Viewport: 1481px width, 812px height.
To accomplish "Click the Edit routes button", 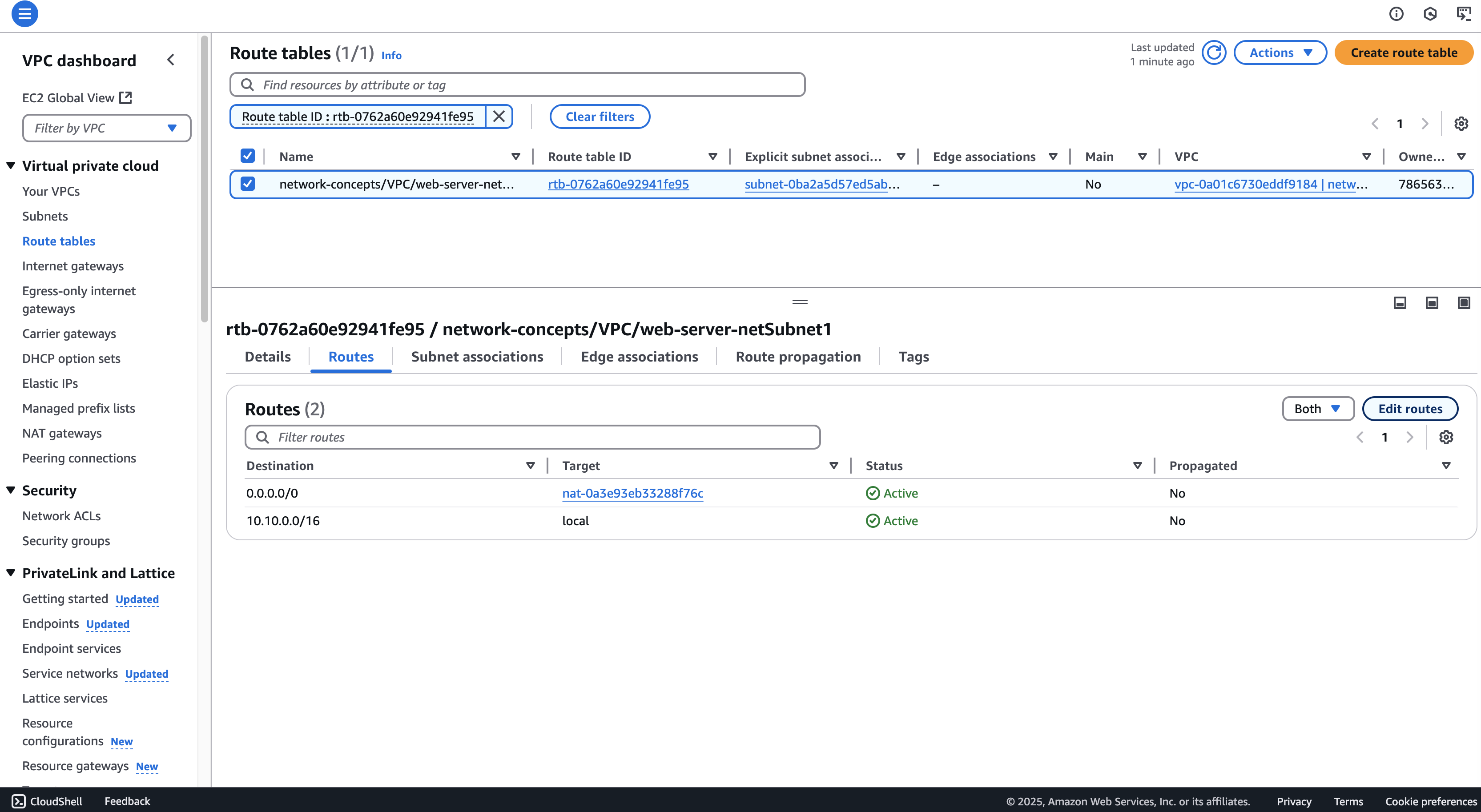I will coord(1410,409).
